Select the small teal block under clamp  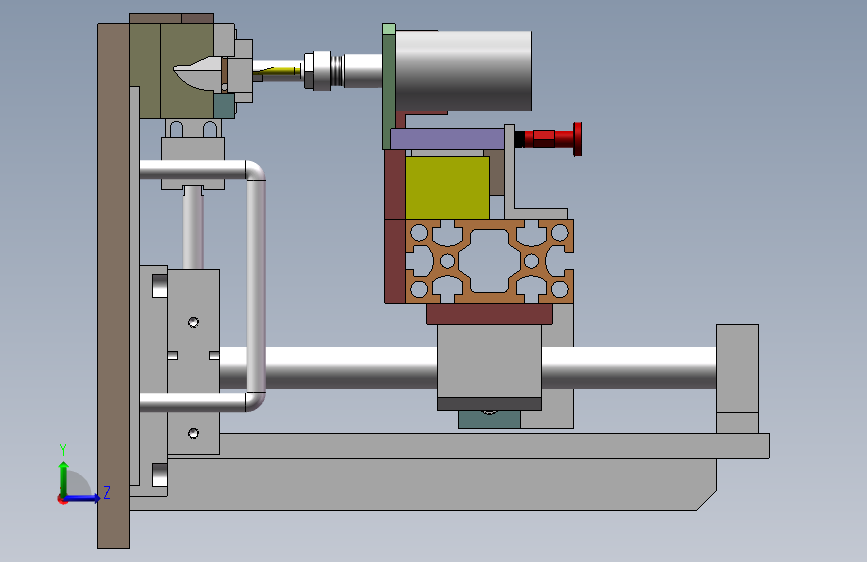pyautogui.click(x=224, y=106)
